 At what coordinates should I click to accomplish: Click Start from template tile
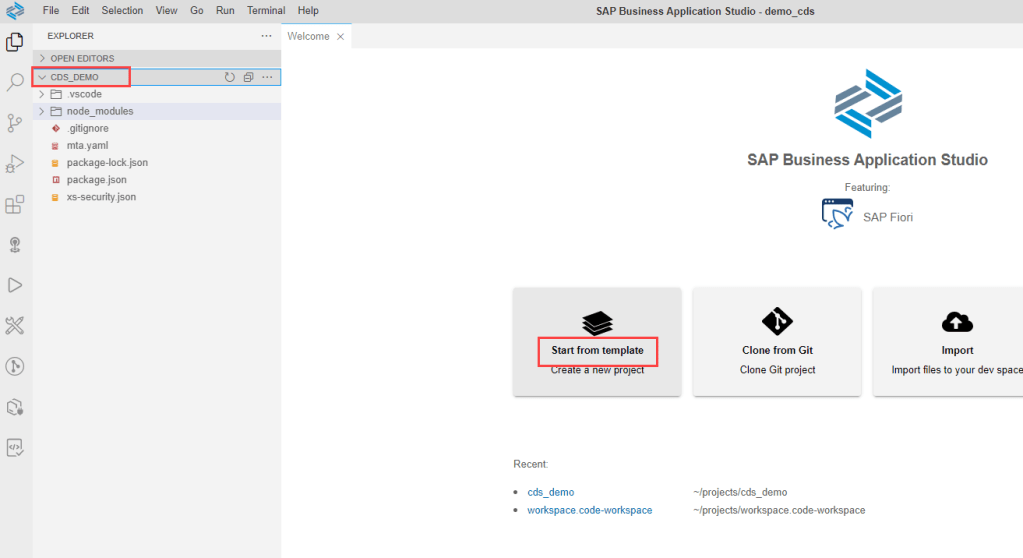[597, 341]
